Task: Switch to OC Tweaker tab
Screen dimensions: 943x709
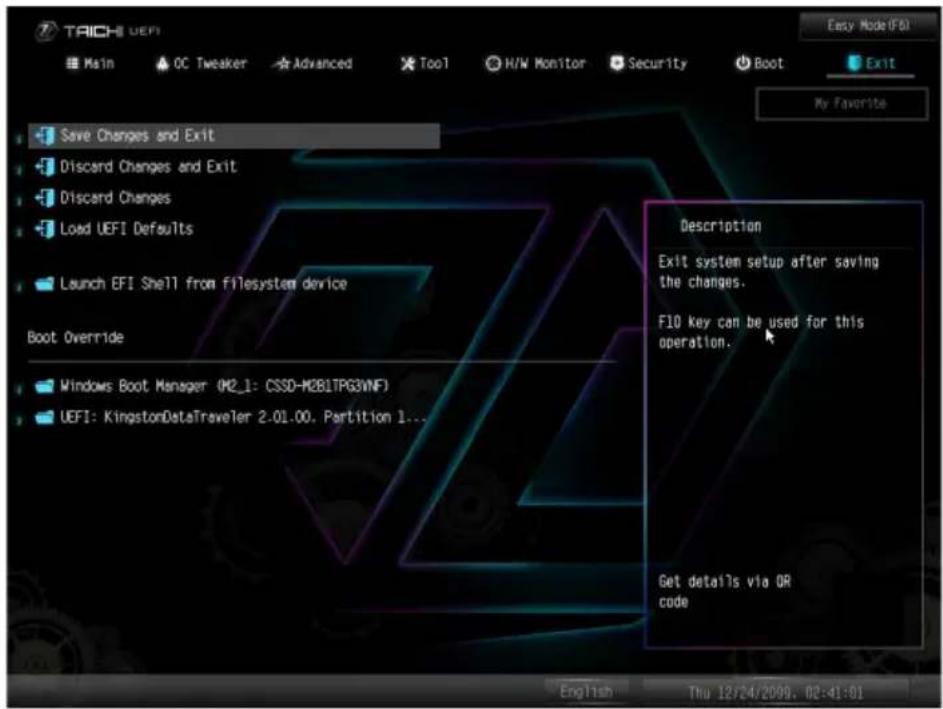Action: pos(201,63)
